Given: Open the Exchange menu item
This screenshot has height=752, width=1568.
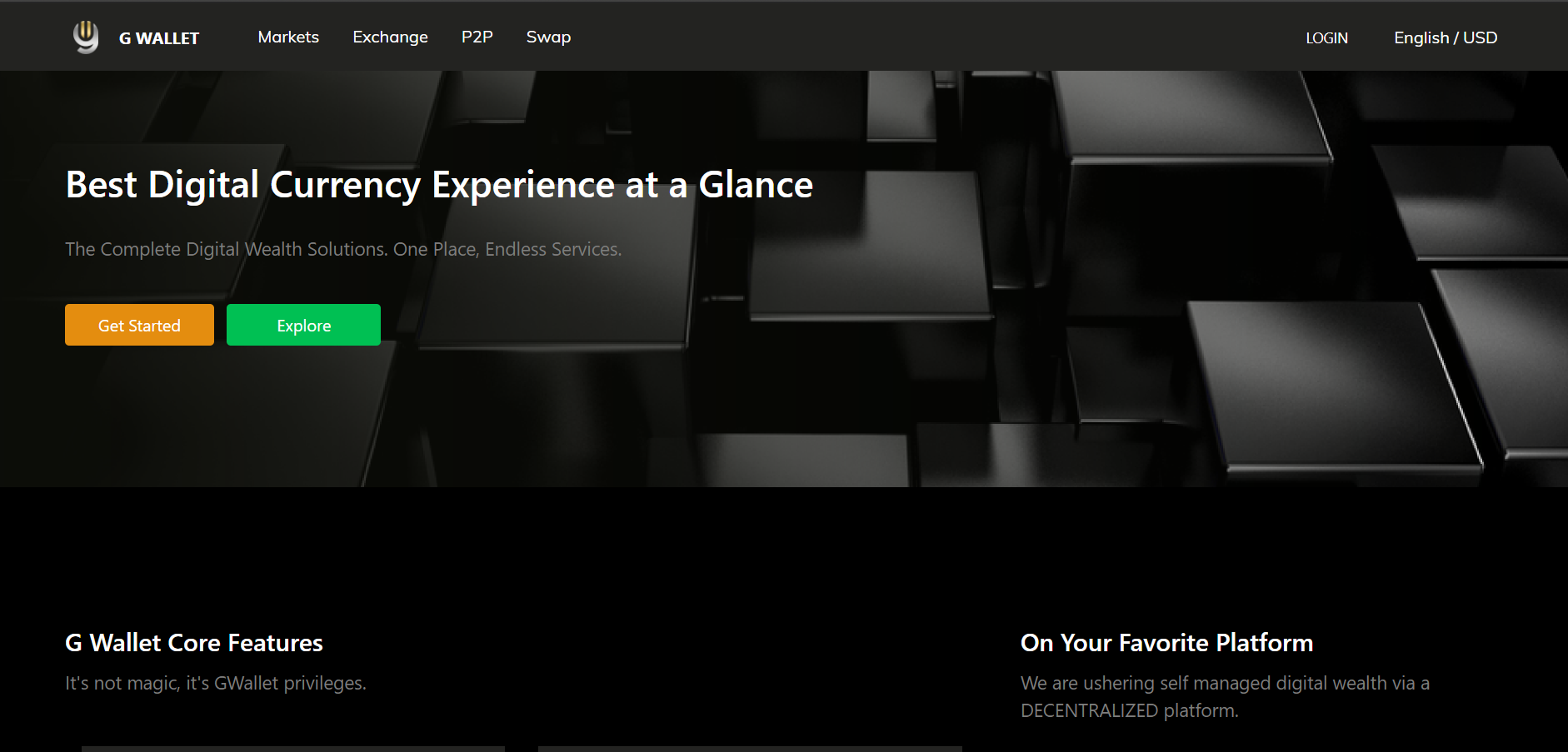Looking at the screenshot, I should click(390, 37).
